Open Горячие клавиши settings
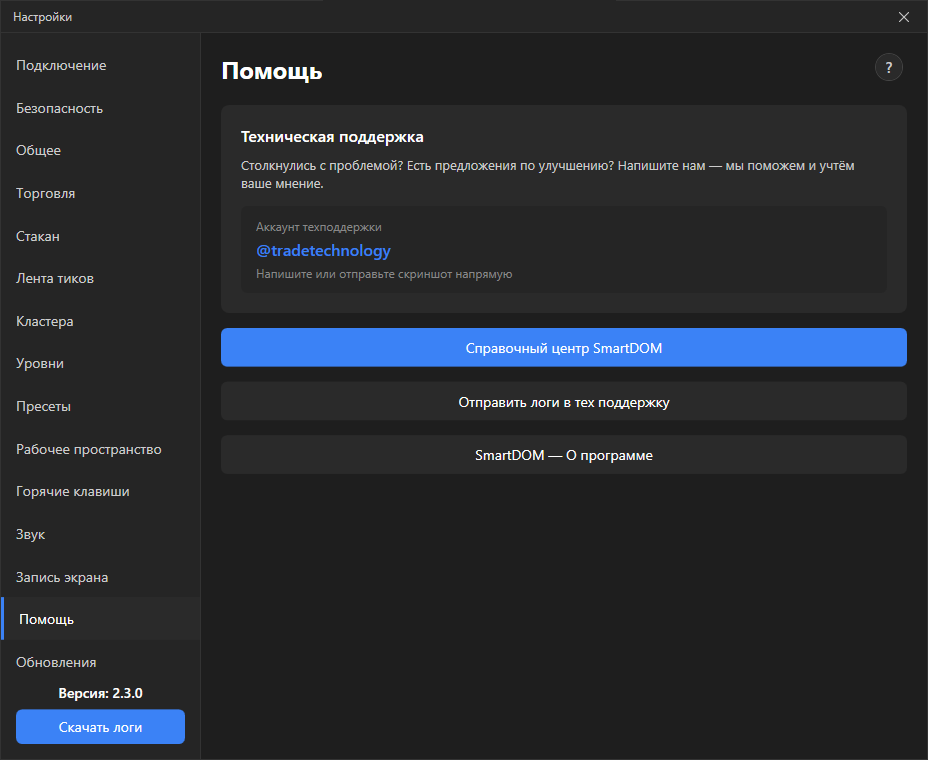928x760 pixels. (x=101, y=491)
